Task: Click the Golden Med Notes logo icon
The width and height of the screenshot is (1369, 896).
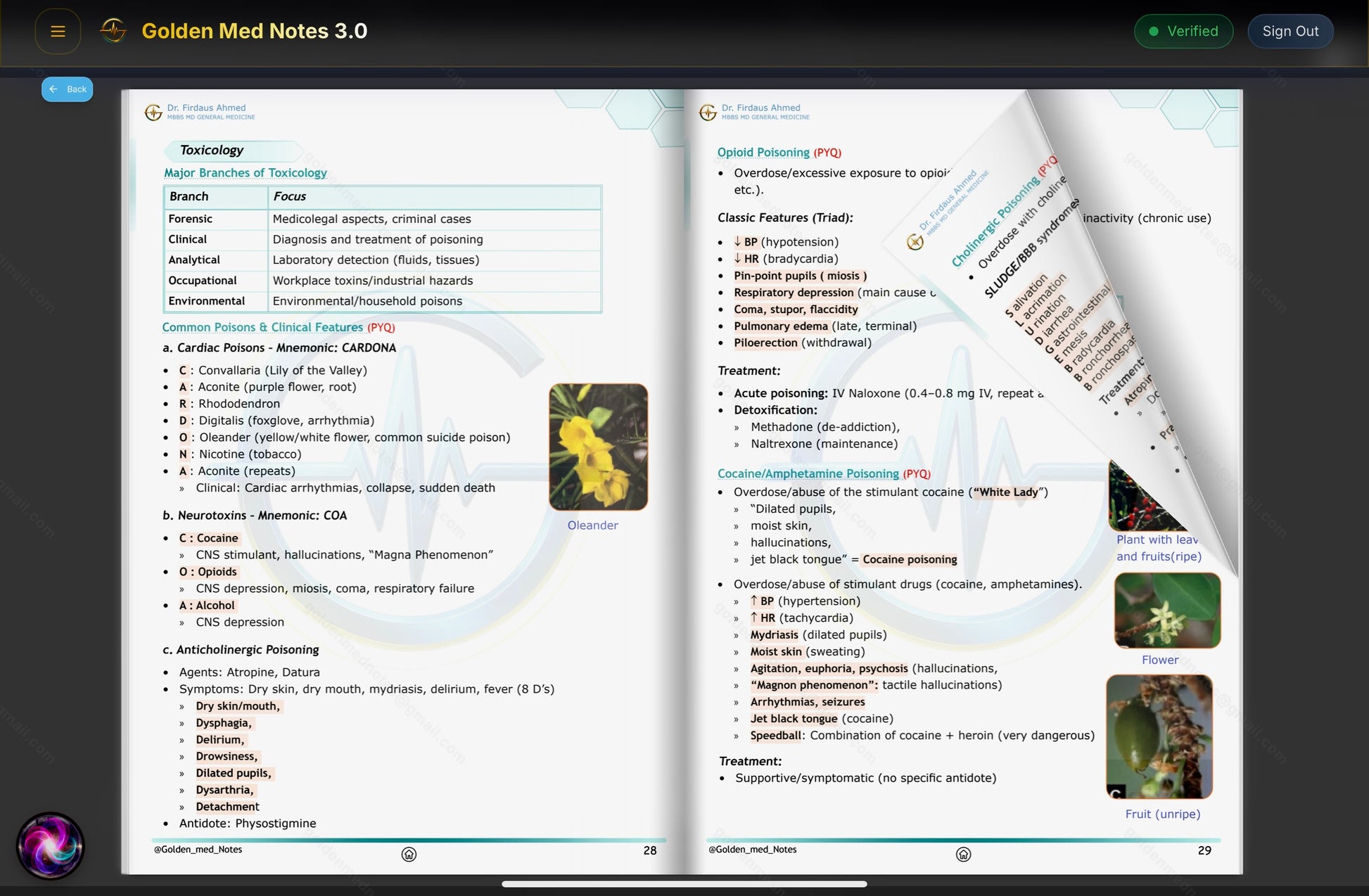Action: 113,30
